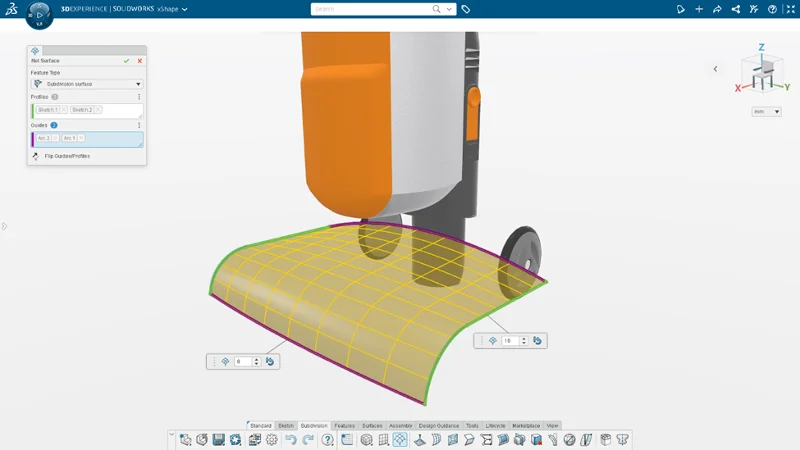The width and height of the screenshot is (800, 450).
Task: Click the Save icon in bottom toolbar
Action: click(218, 439)
